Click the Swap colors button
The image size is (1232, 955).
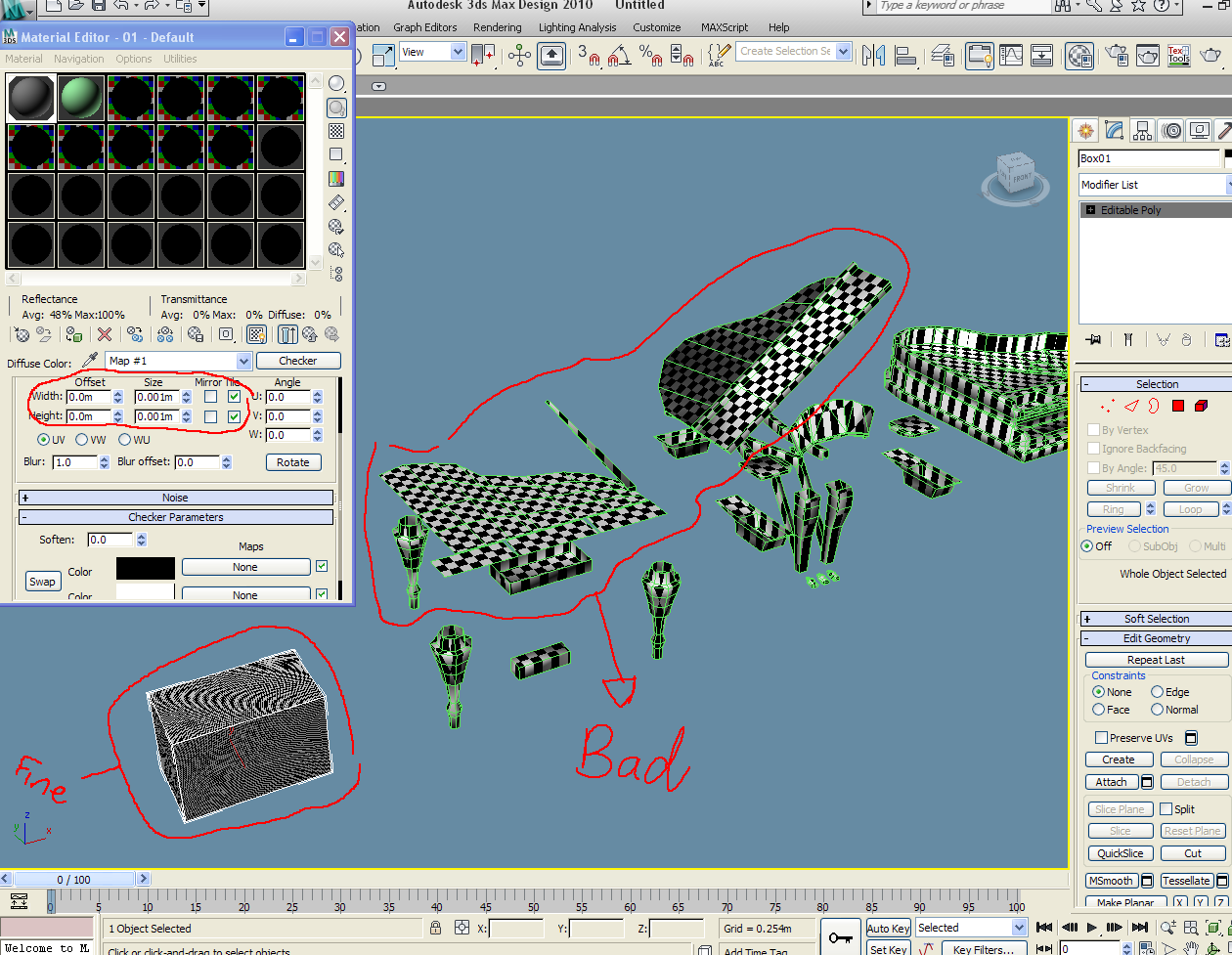[x=42, y=582]
